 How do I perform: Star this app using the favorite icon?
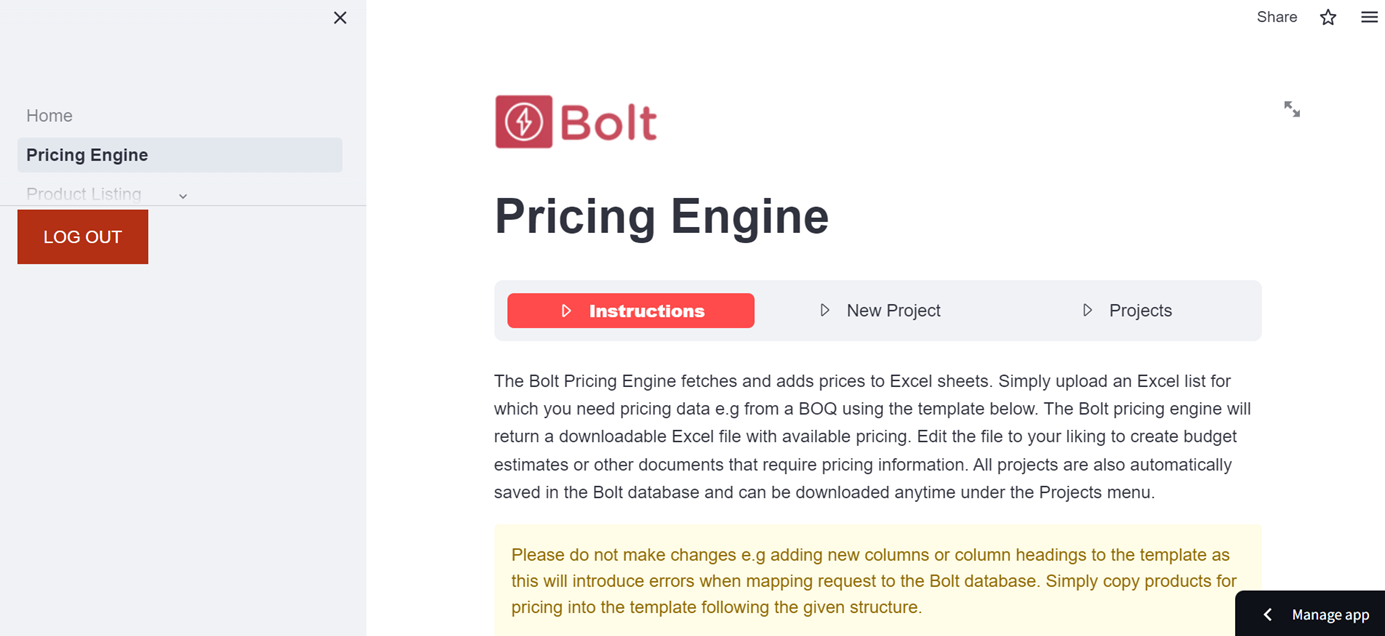(x=1328, y=17)
